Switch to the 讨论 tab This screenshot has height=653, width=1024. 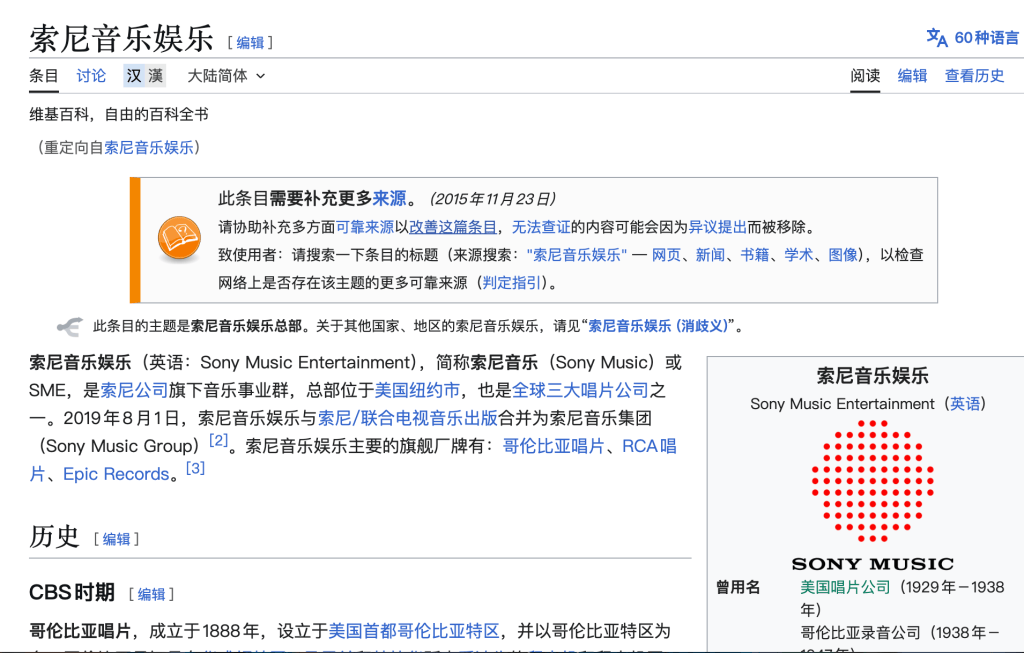[91, 76]
